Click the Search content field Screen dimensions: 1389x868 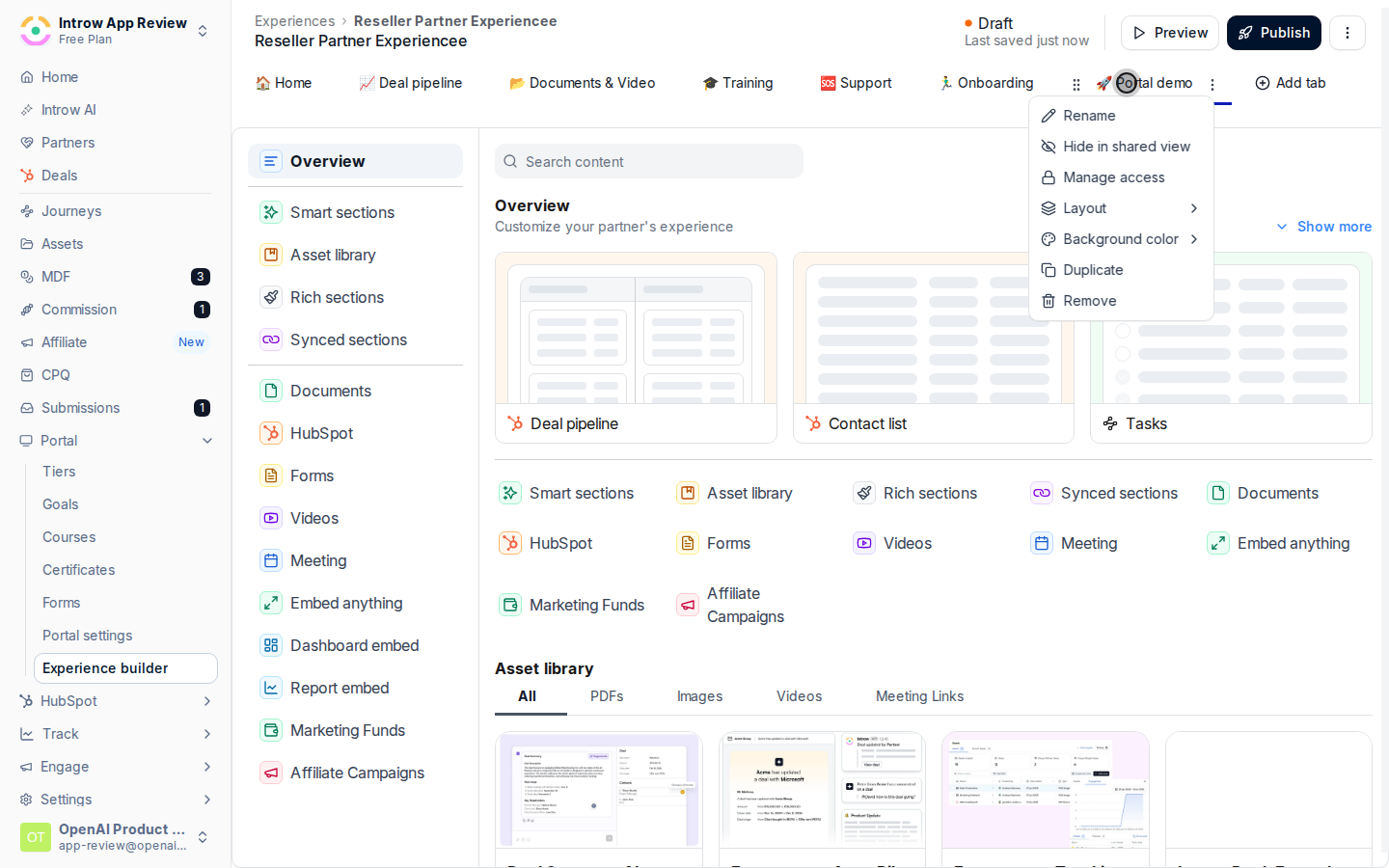pyautogui.click(x=649, y=161)
